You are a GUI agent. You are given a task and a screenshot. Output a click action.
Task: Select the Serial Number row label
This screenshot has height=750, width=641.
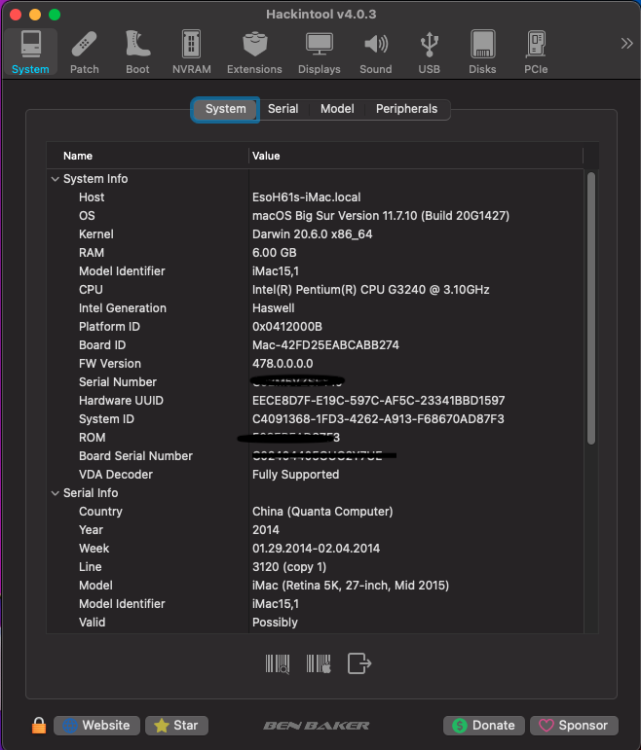[x=118, y=382]
